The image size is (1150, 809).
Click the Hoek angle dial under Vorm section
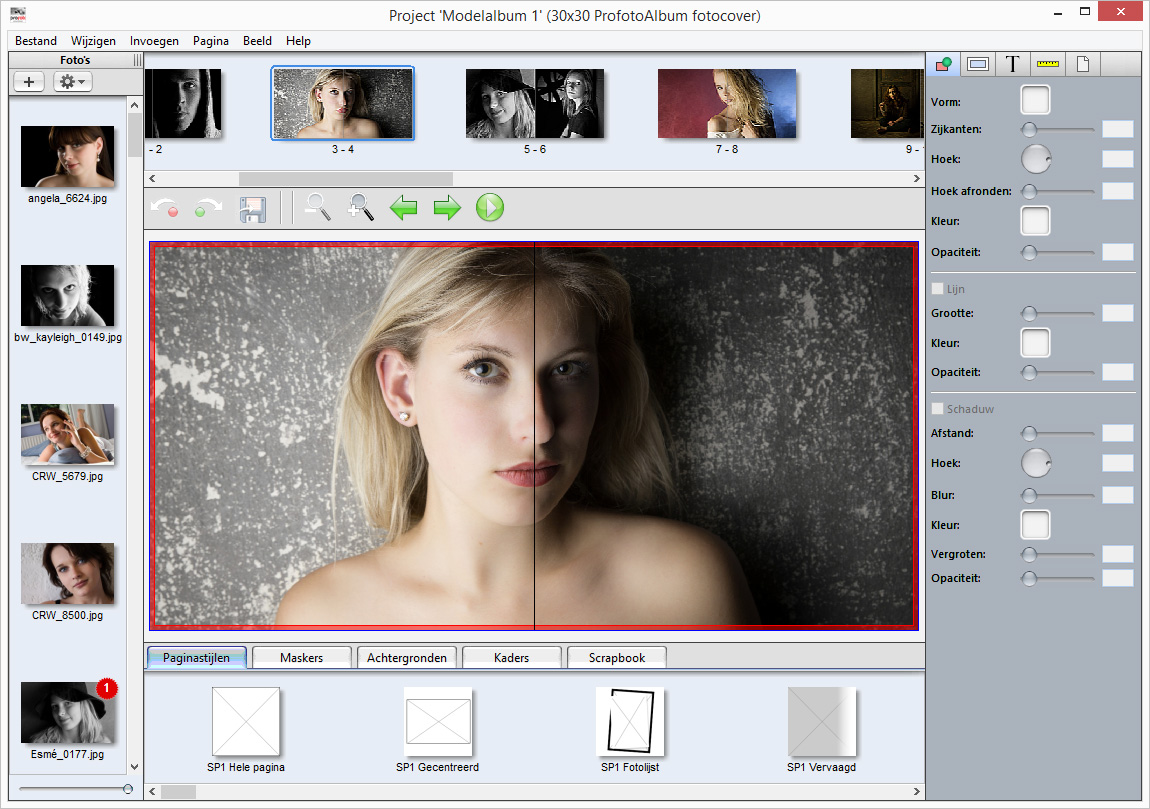point(1036,159)
